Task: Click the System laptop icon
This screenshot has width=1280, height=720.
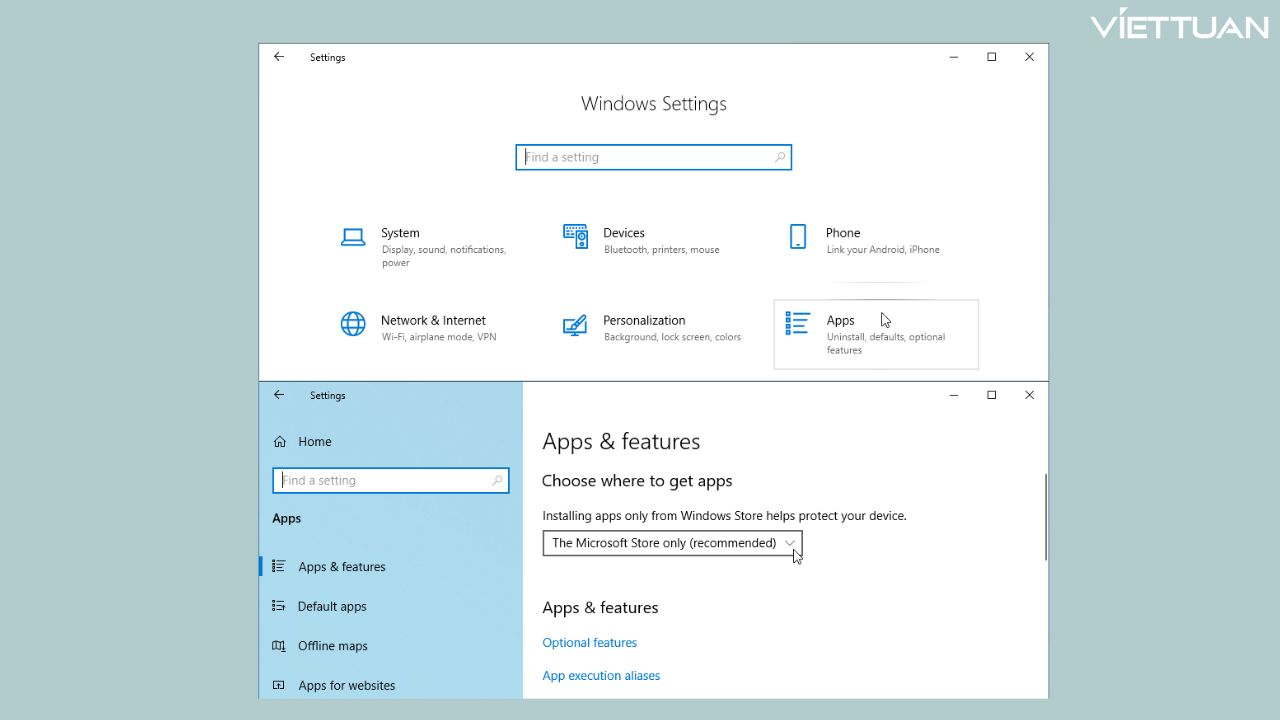Action: (353, 237)
